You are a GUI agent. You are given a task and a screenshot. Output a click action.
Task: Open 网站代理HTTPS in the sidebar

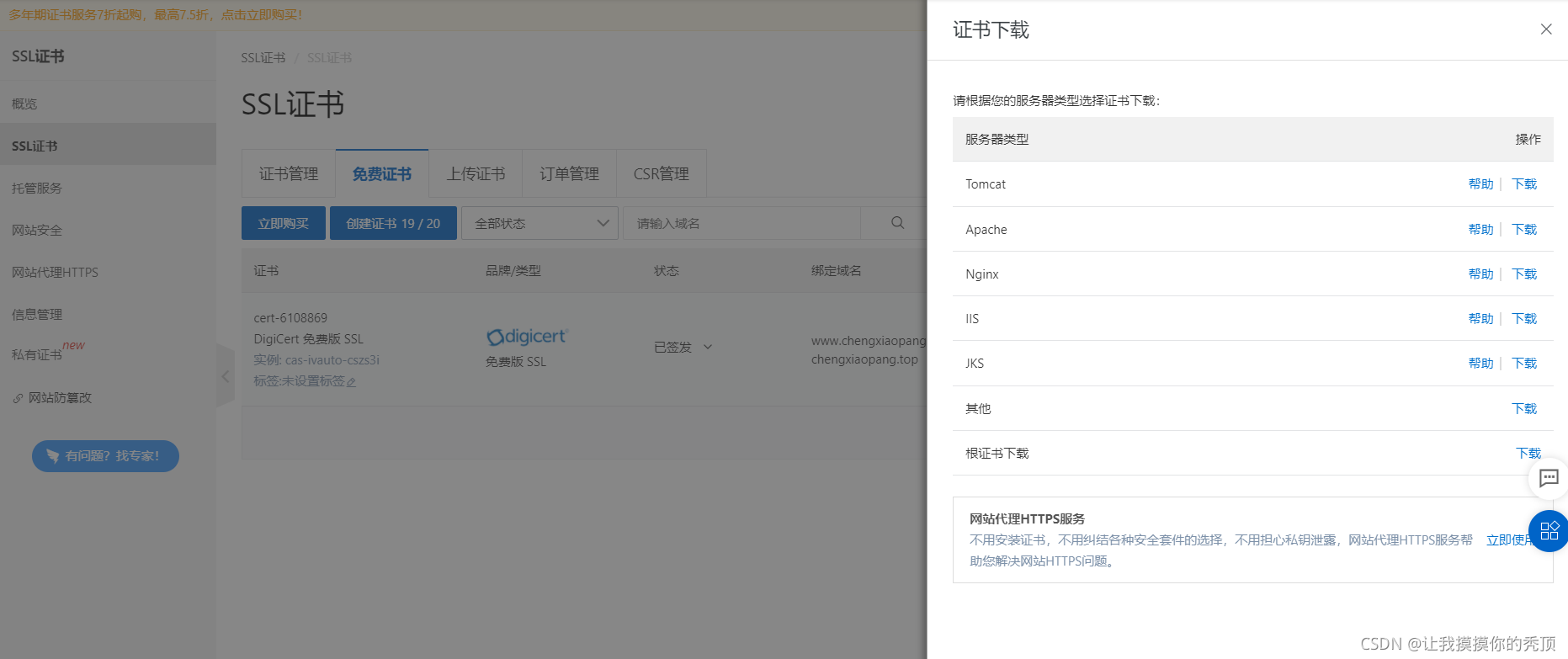click(108, 272)
